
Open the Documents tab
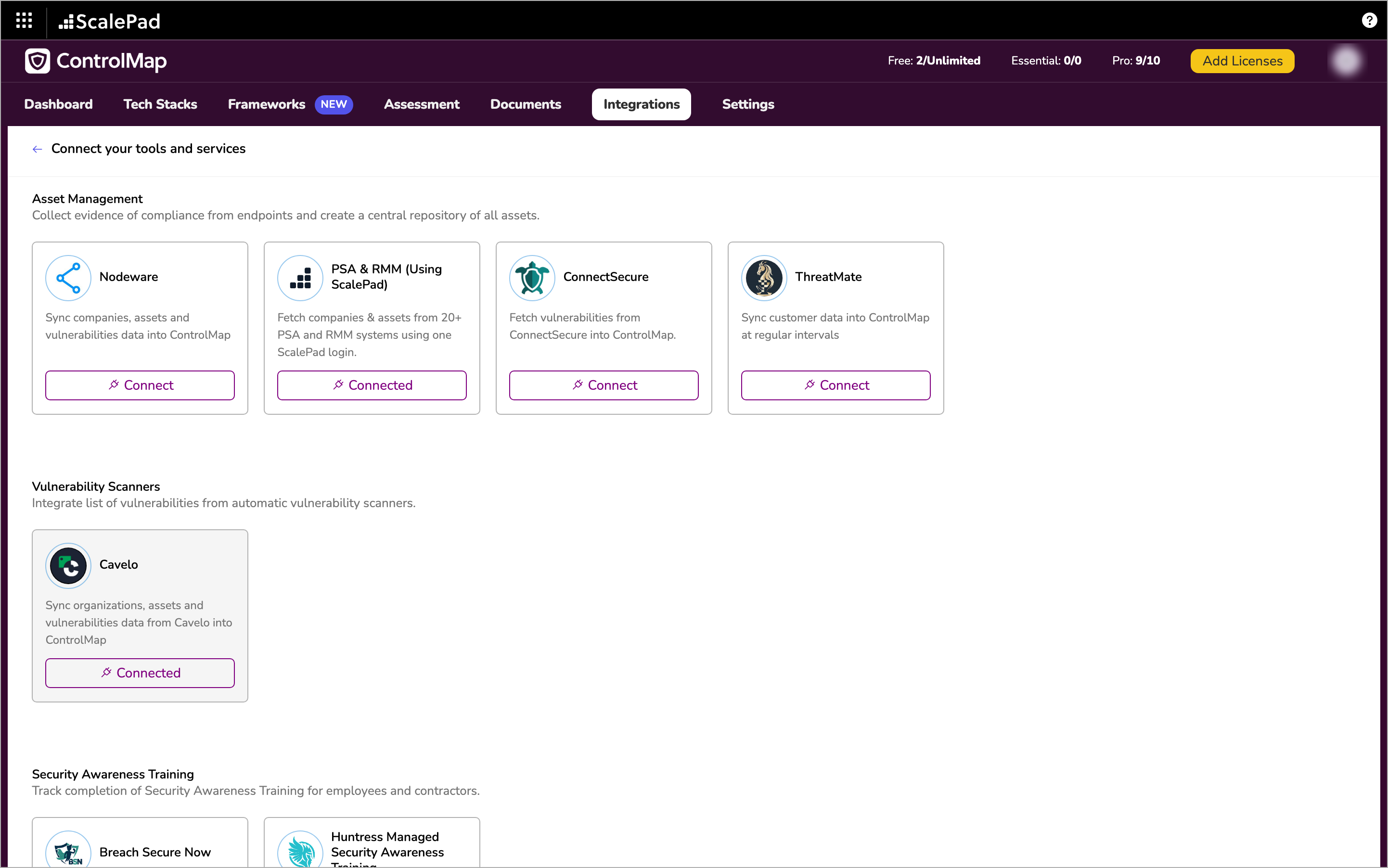(x=526, y=104)
